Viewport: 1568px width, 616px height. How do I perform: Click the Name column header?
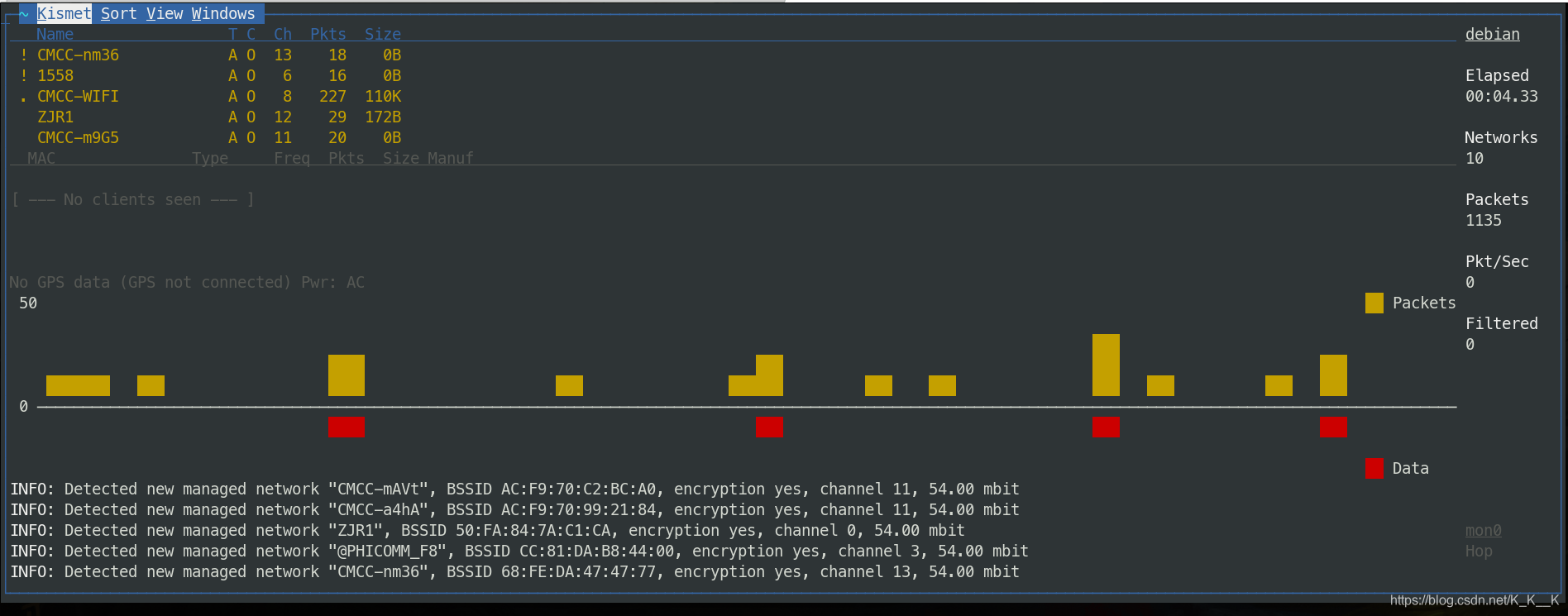click(55, 34)
